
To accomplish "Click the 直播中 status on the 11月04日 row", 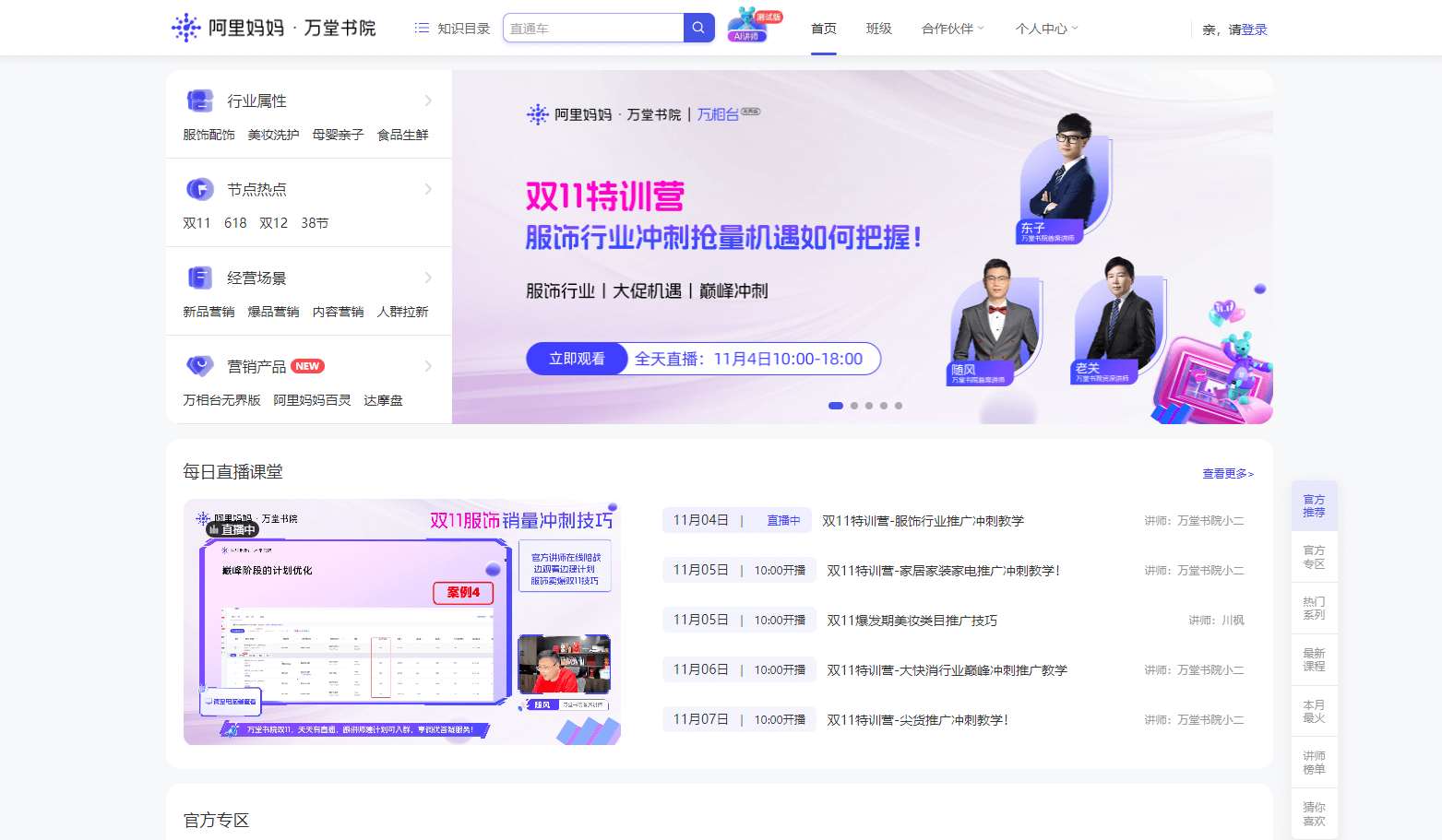I will click(x=783, y=521).
